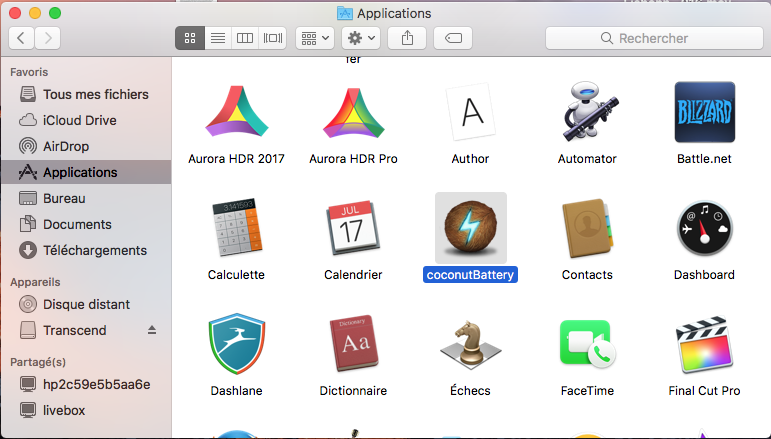Click the Applications folder icon in title bar
Viewport: 771px width, 439px height.
(x=345, y=13)
